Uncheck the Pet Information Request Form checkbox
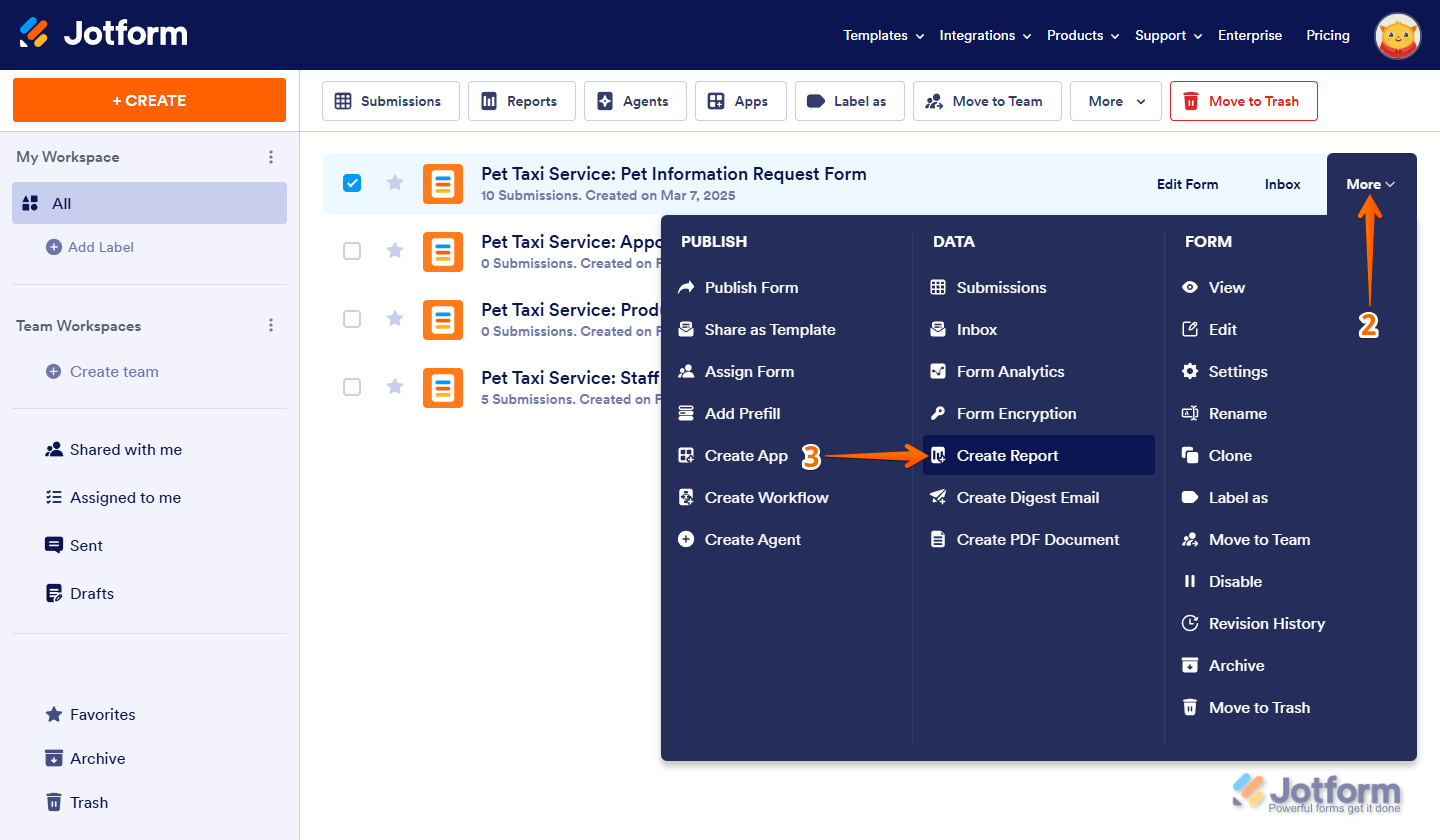This screenshot has height=840, width=1440. pos(352,183)
